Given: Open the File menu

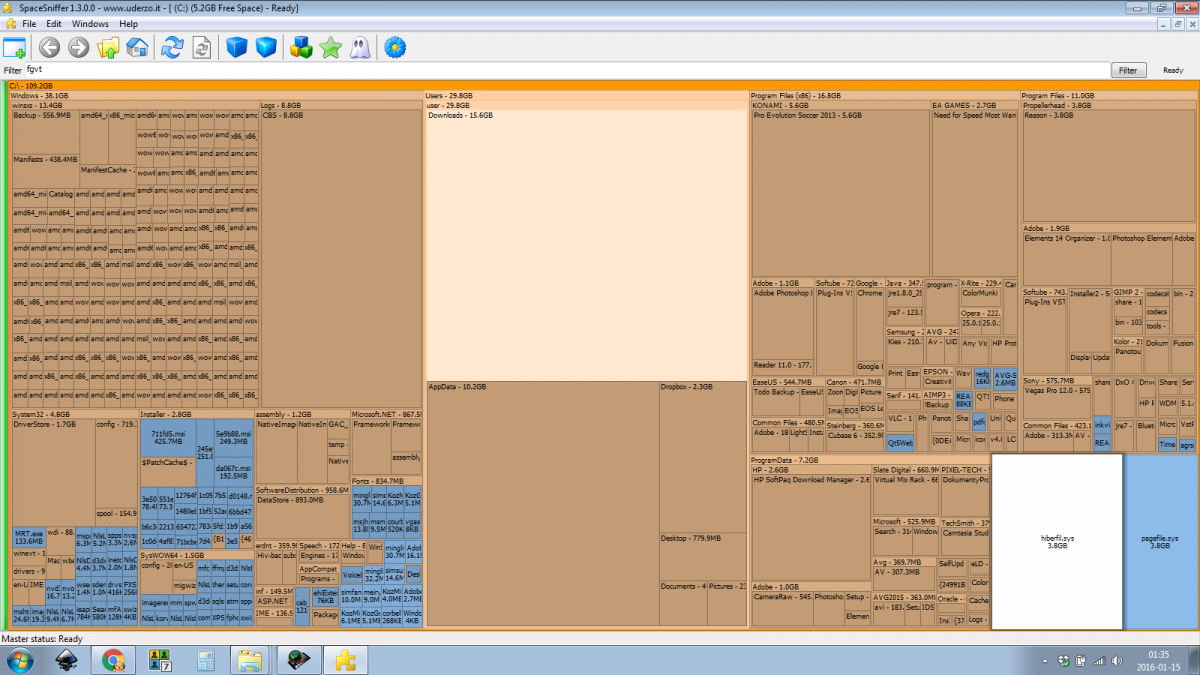Looking at the screenshot, I should [x=29, y=23].
